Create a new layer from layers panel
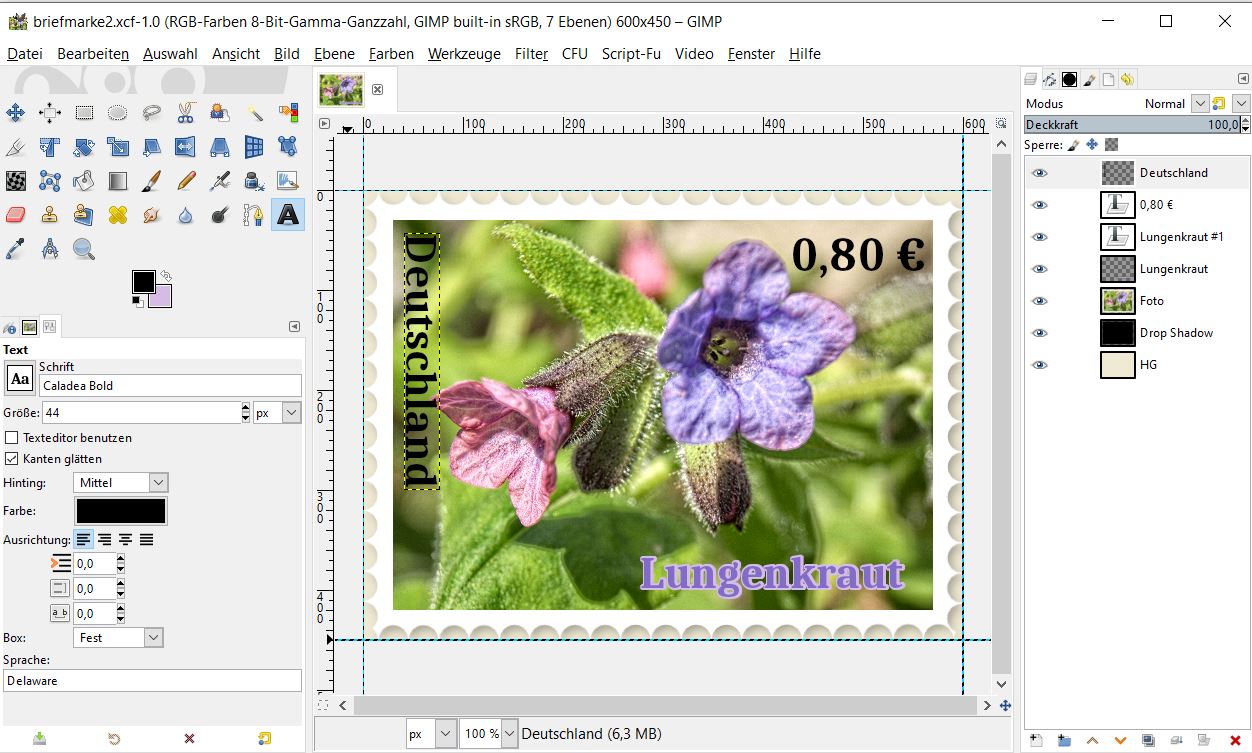 click(x=1036, y=740)
